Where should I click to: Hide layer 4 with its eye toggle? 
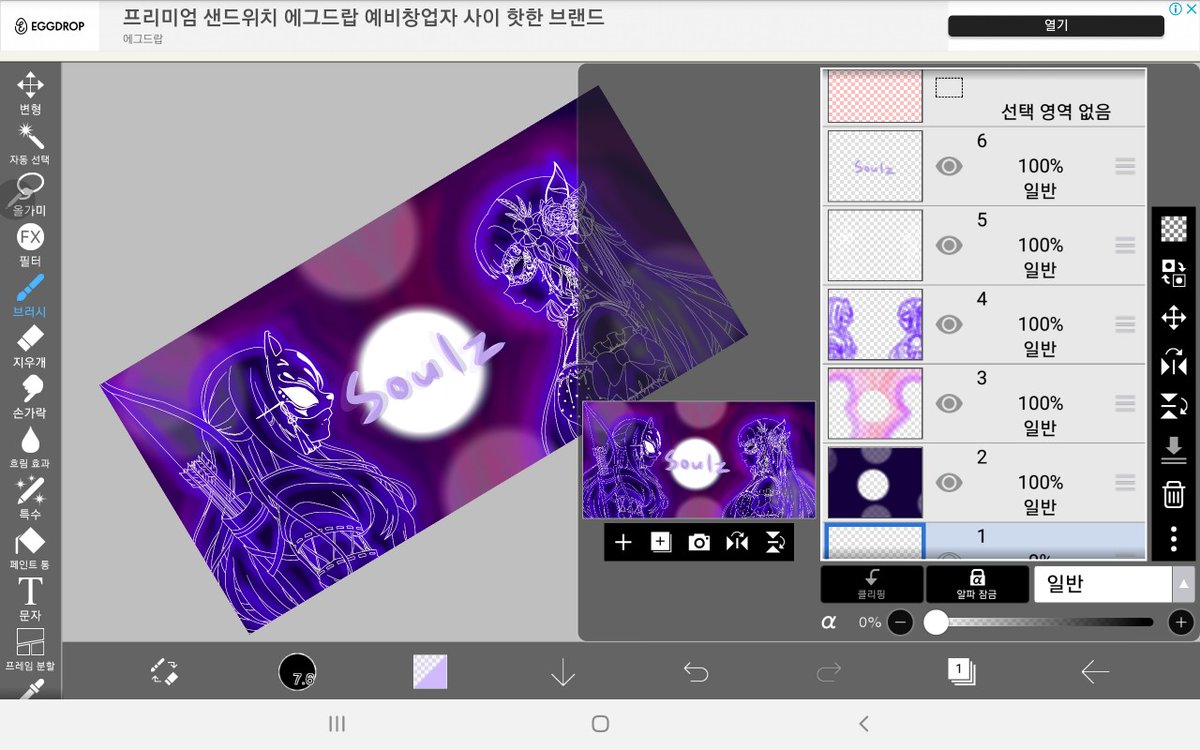[x=949, y=323]
